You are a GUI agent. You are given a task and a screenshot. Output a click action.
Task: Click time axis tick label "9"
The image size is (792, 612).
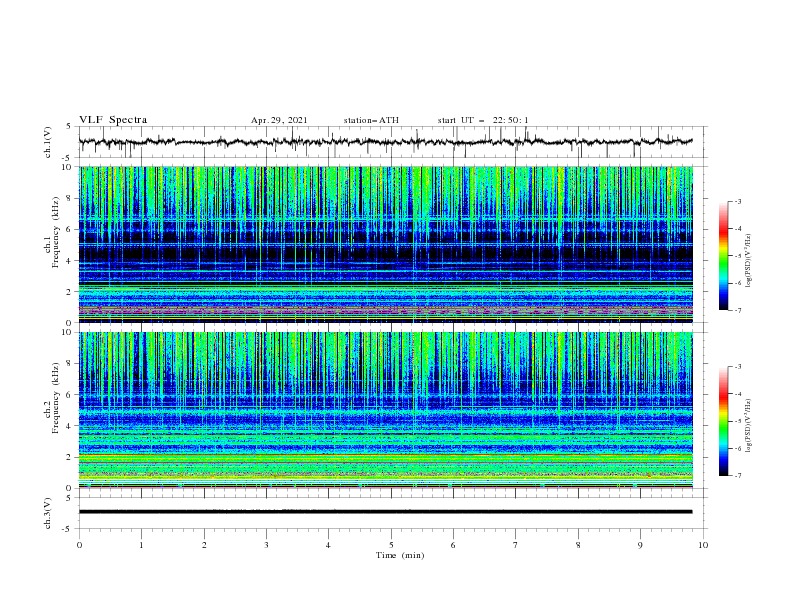640,545
